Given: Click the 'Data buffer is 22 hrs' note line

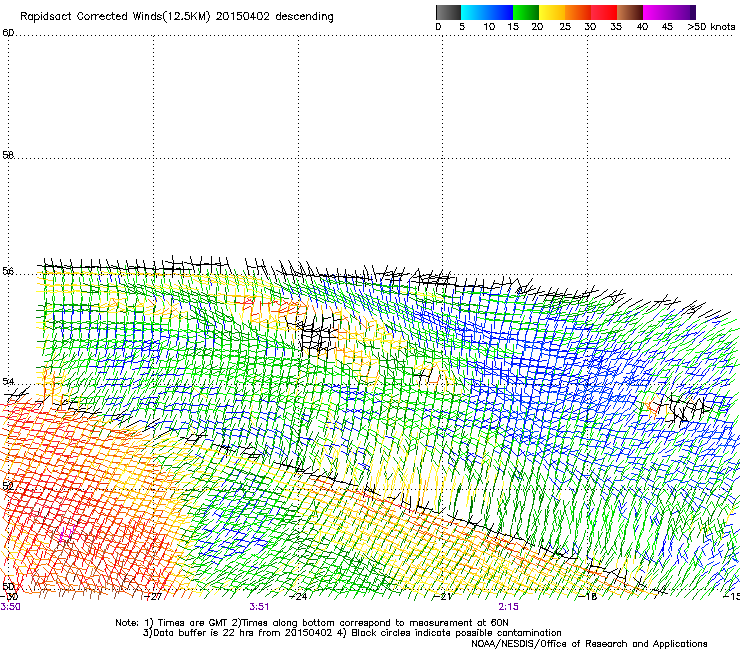Looking at the screenshot, I should [x=352, y=633].
